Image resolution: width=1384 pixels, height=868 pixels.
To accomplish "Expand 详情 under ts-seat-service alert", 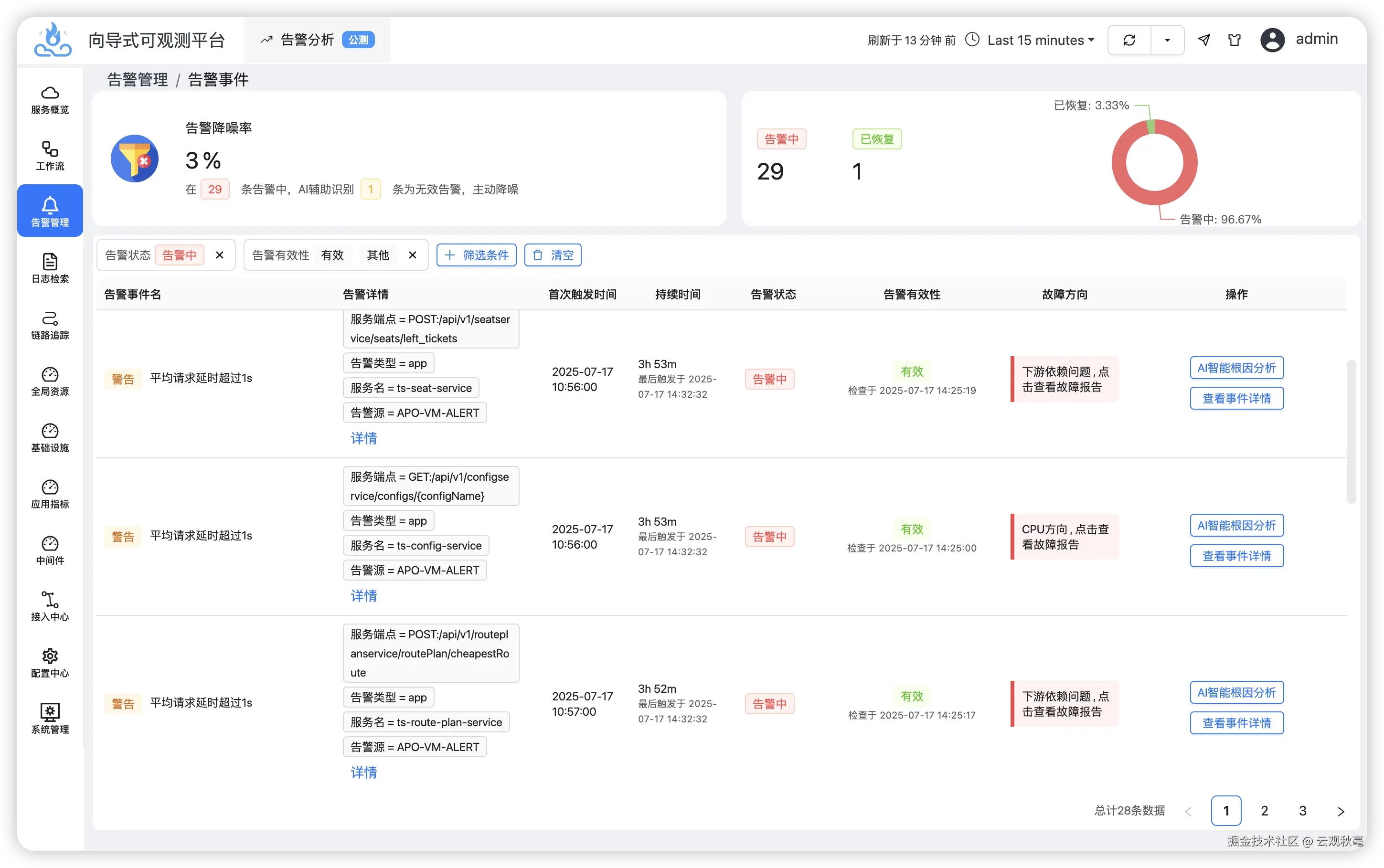I will pos(363,438).
